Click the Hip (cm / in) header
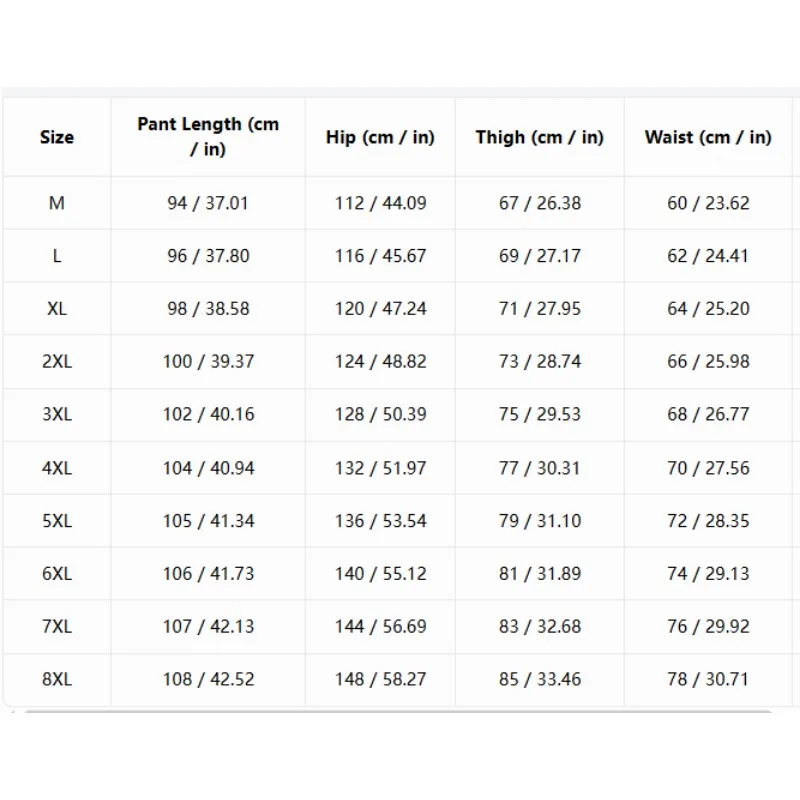Screen dimensions: 800x800 pyautogui.click(x=380, y=137)
